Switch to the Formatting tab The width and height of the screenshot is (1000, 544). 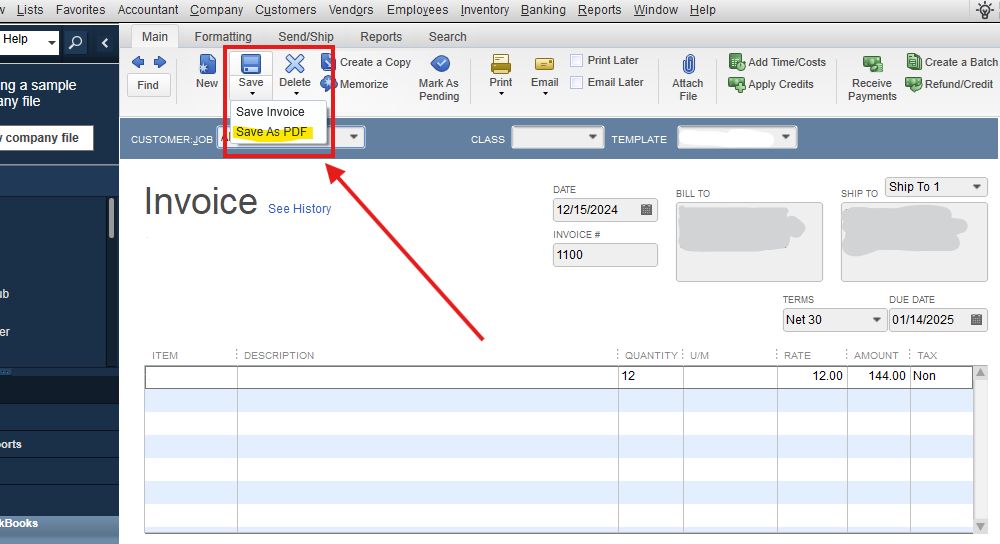pyautogui.click(x=223, y=37)
